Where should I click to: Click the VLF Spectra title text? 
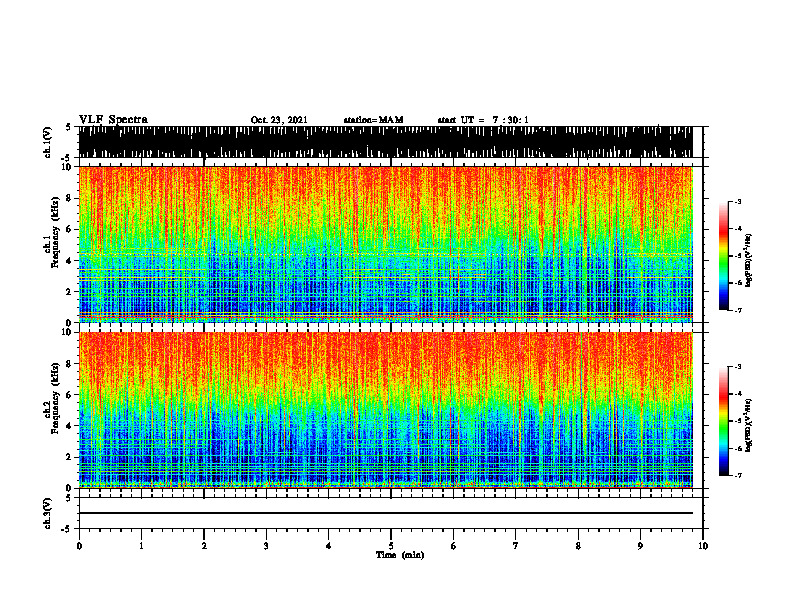coord(113,120)
